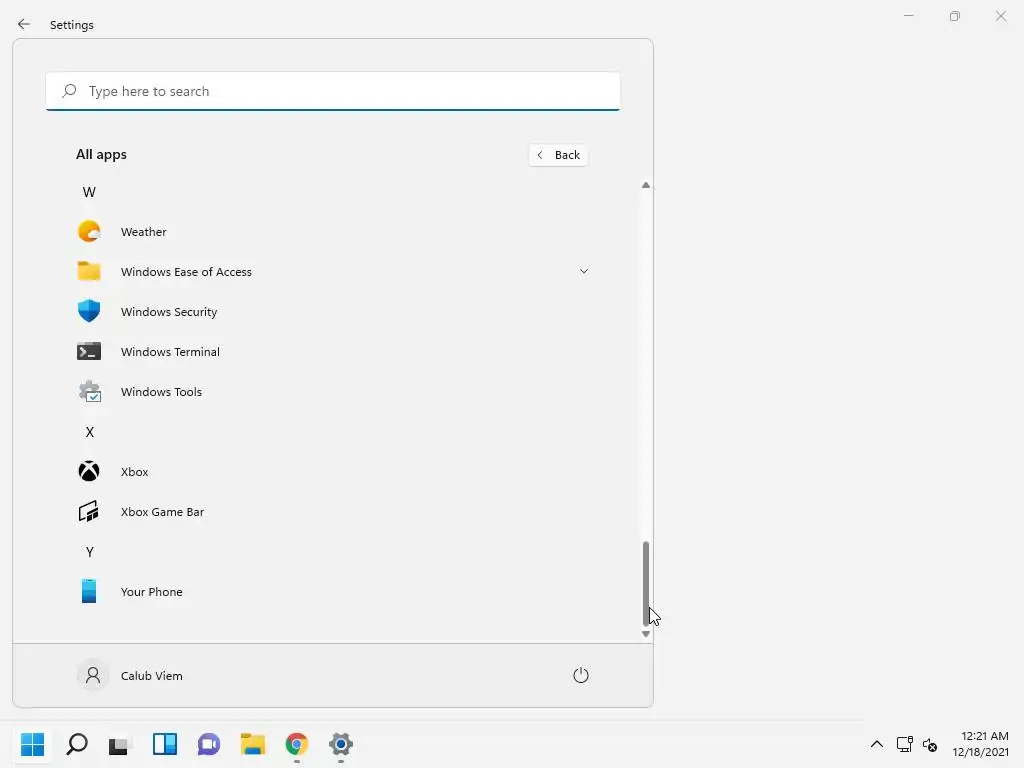The image size is (1024, 768).
Task: Click the X letter group header
Action: pos(89,432)
